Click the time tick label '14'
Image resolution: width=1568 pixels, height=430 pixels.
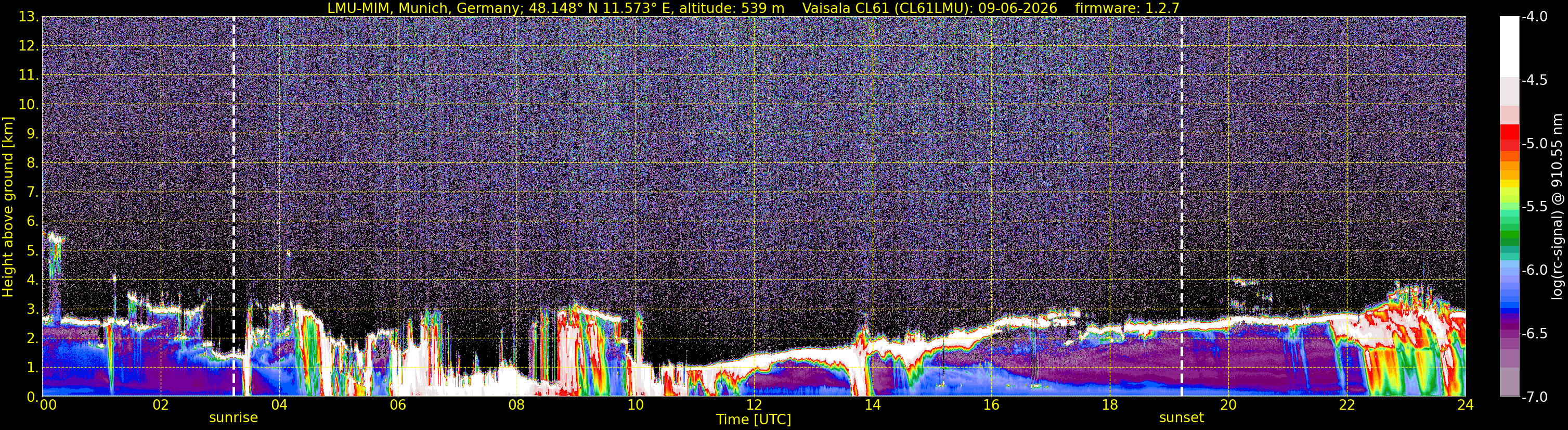pos(873,405)
